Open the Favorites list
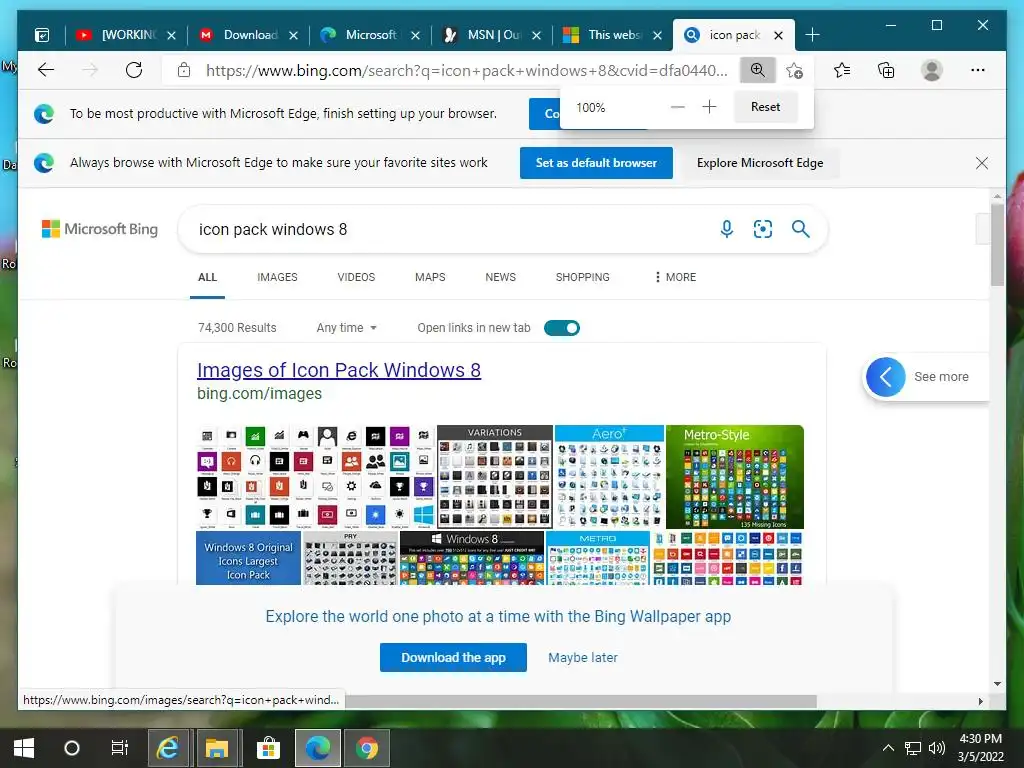Image resolution: width=1024 pixels, height=768 pixels. click(842, 70)
